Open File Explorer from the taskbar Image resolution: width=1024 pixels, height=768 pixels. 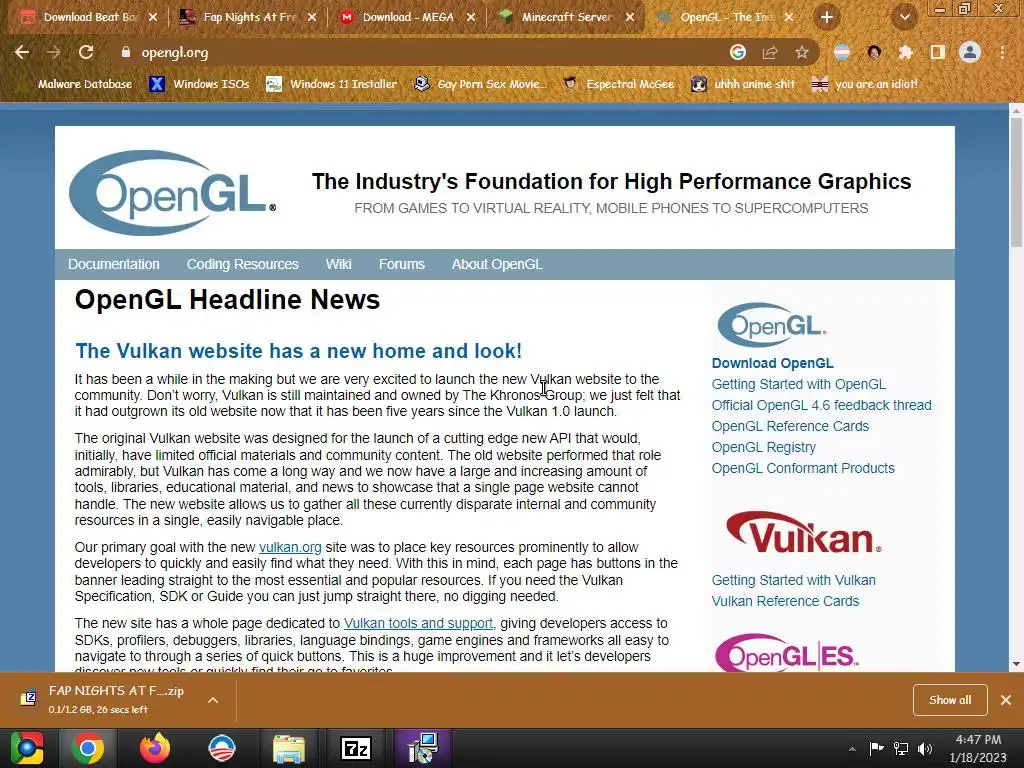(289, 748)
